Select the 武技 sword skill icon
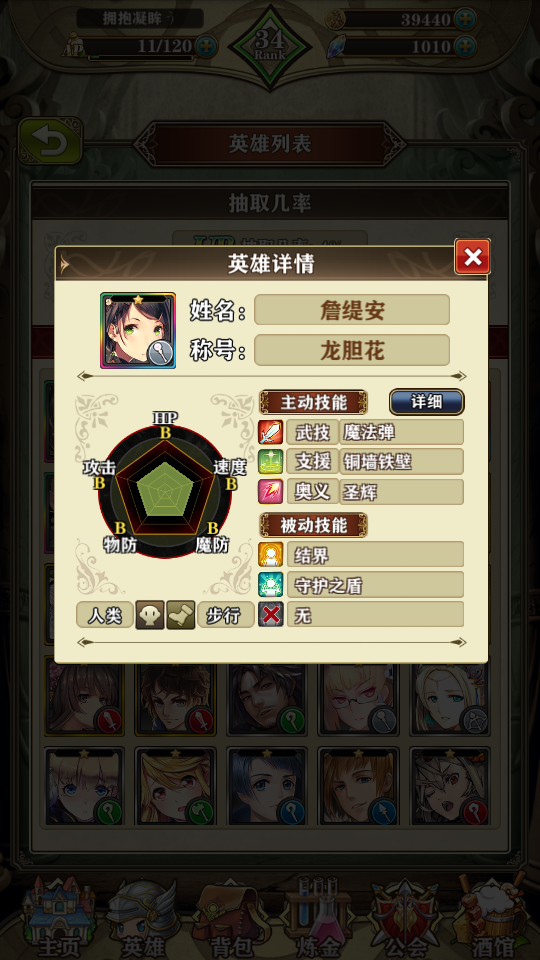 (x=271, y=432)
